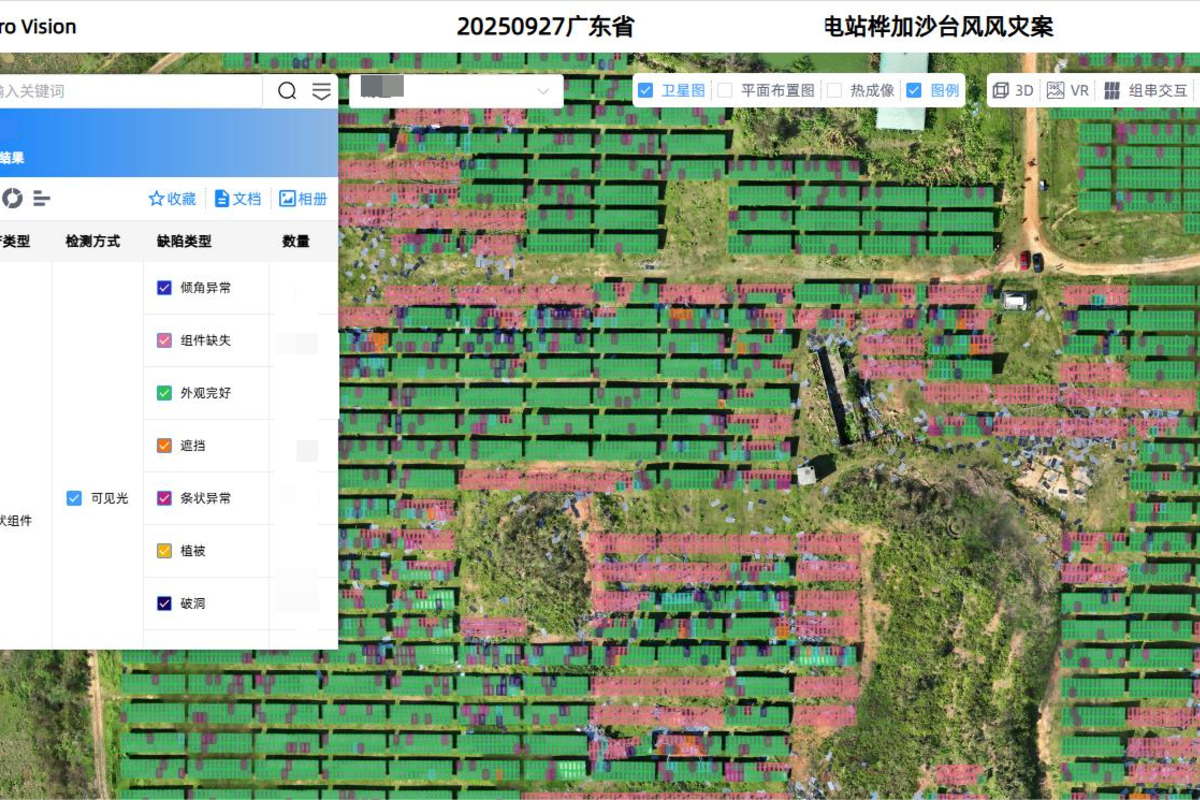Enable the 平面布置图 layer checkbox
Screen dimensions: 1200x800
(x=725, y=90)
